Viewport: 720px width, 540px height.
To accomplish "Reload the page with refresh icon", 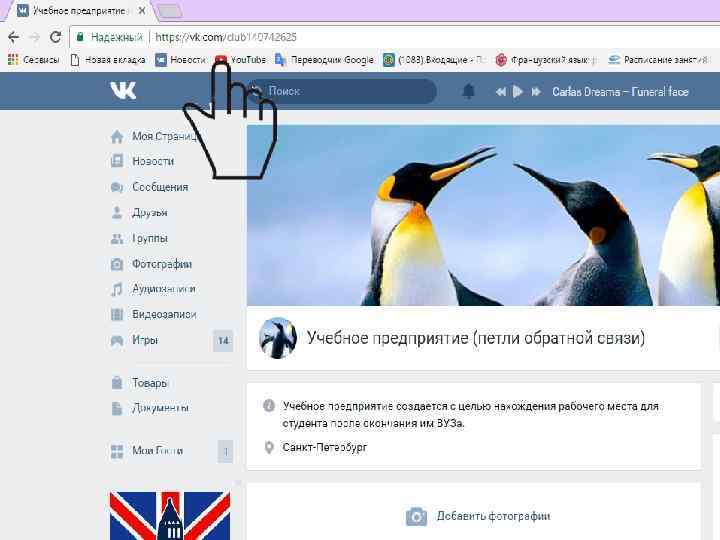I will pos(56,37).
